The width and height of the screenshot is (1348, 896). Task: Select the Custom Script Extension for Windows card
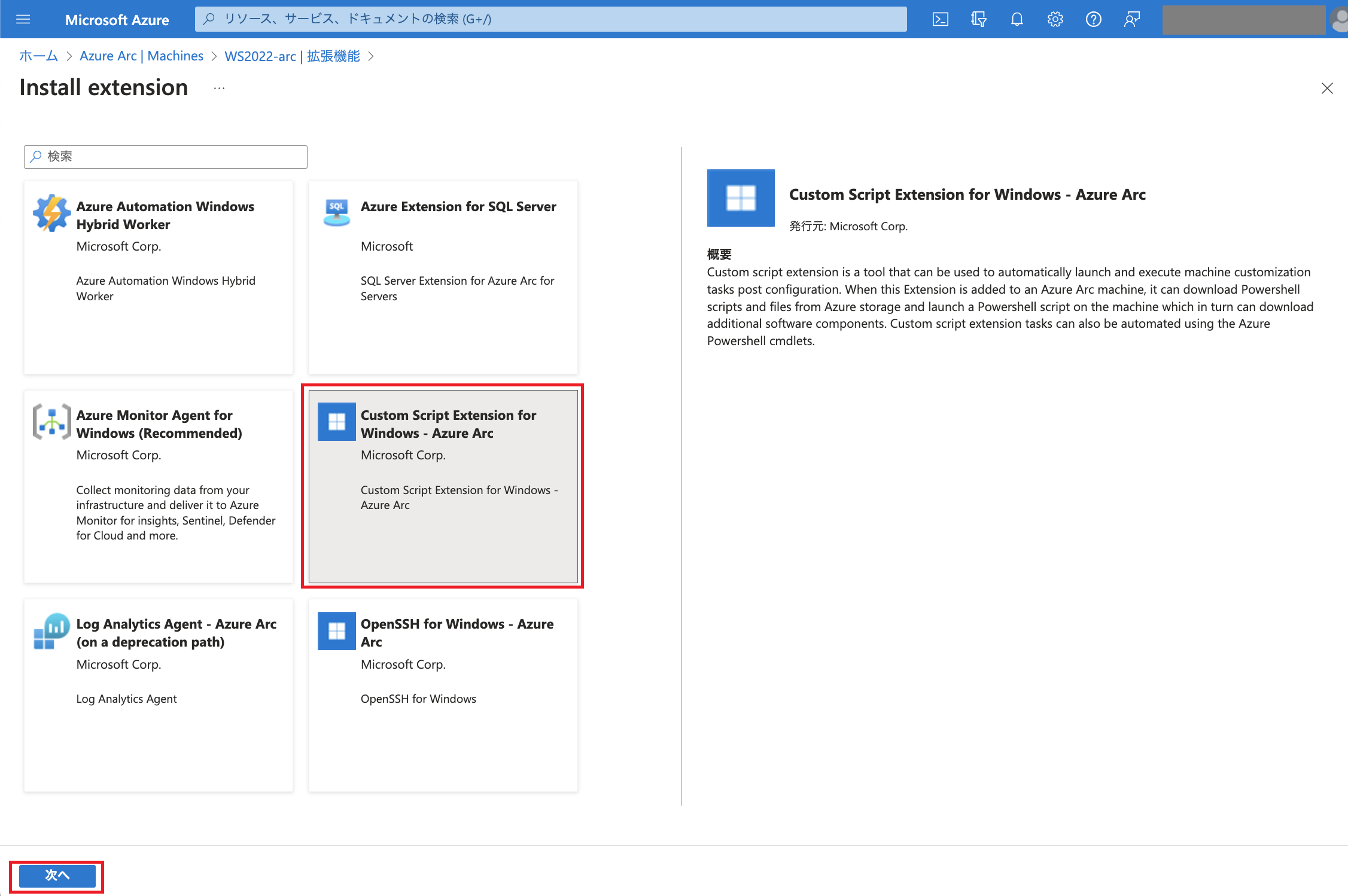443,486
